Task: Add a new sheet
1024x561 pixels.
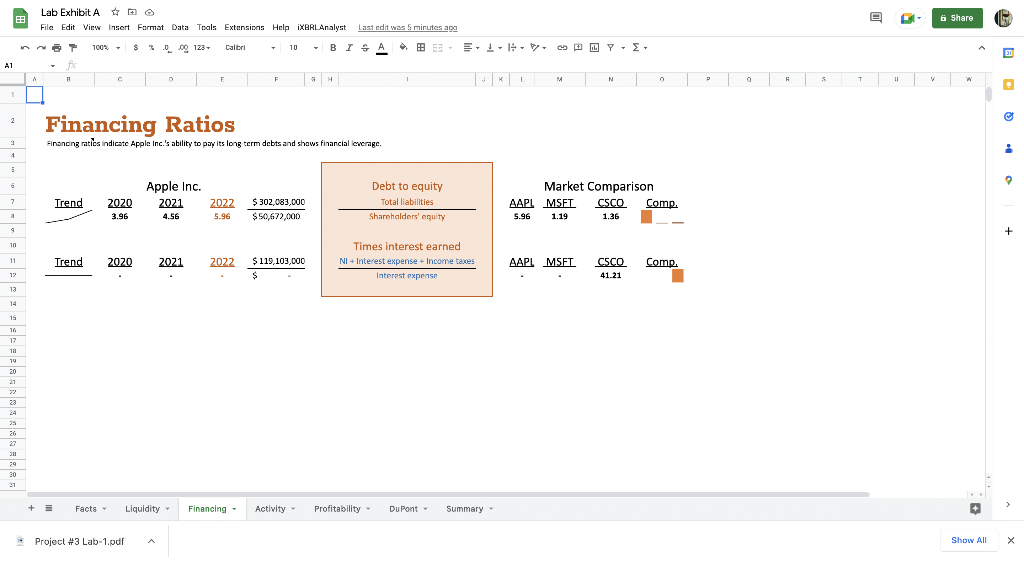Action: tap(31, 508)
